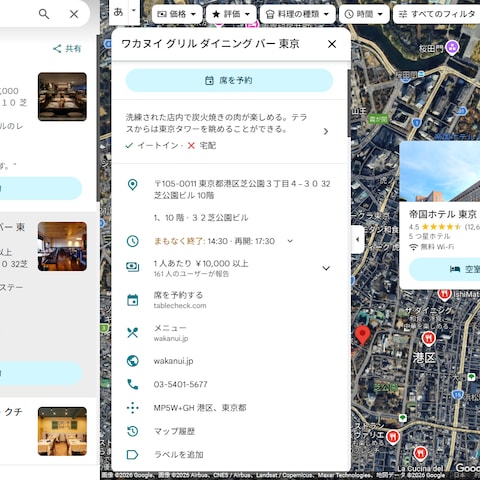Expand the opening hours dropdown arrow
Viewport: 480px width, 480px height.
(290, 241)
